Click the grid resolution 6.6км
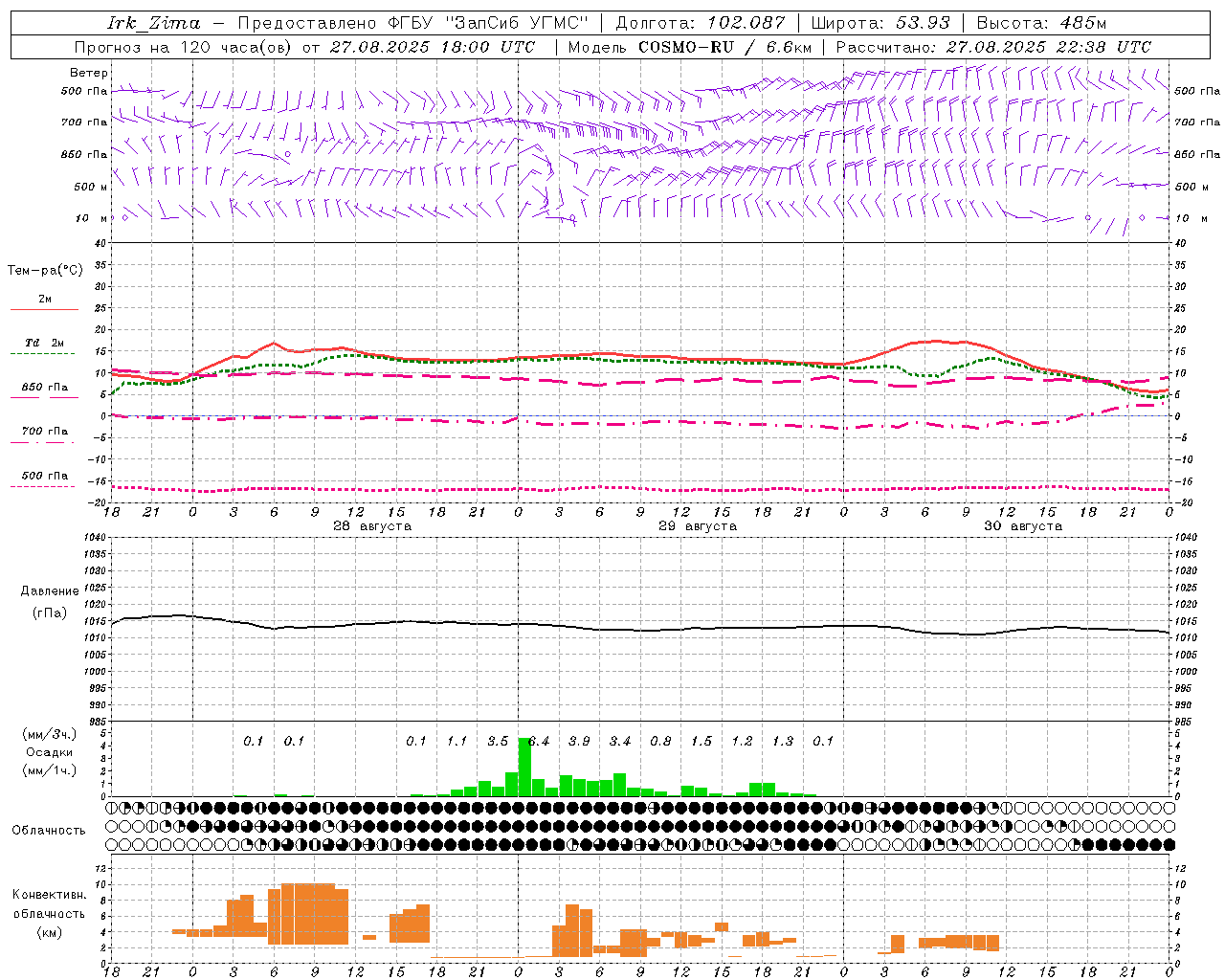This screenshot has height=980, width=1225. (789, 47)
